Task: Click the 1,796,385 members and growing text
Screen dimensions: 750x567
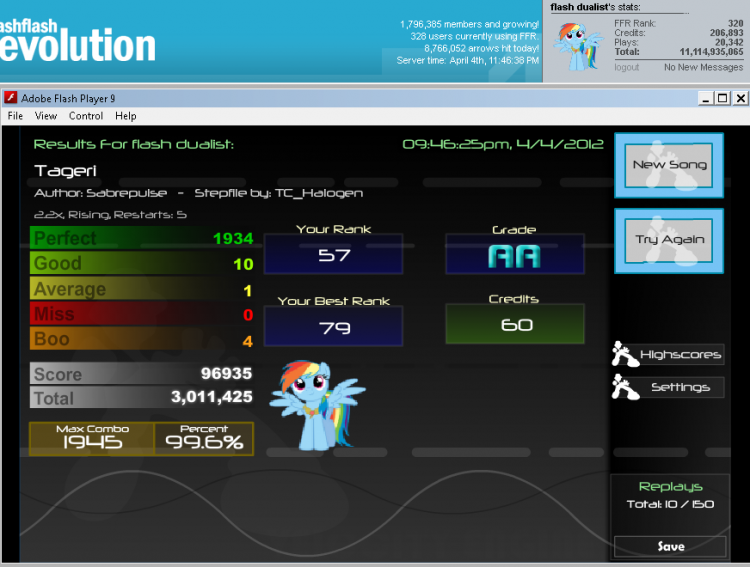Action: click(x=469, y=24)
